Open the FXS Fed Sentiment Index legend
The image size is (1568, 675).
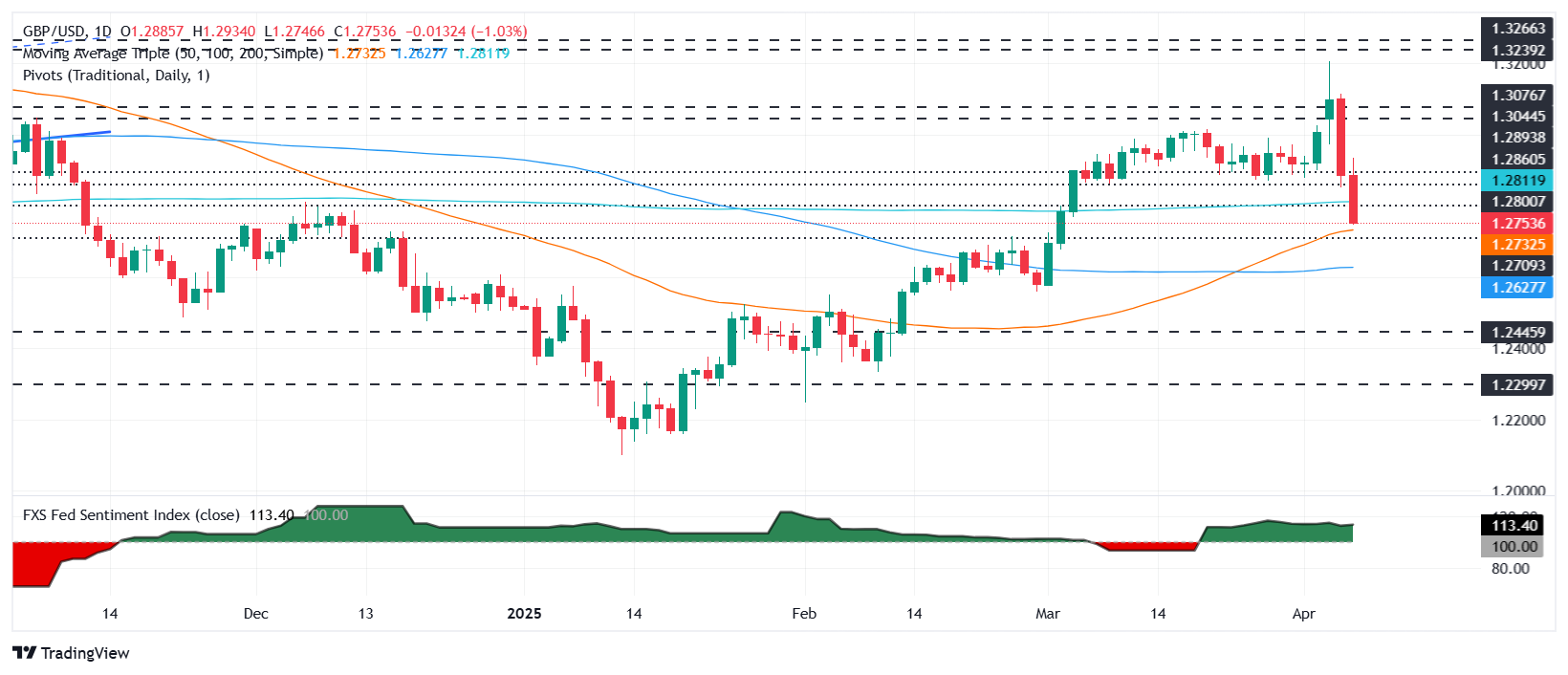click(x=131, y=515)
